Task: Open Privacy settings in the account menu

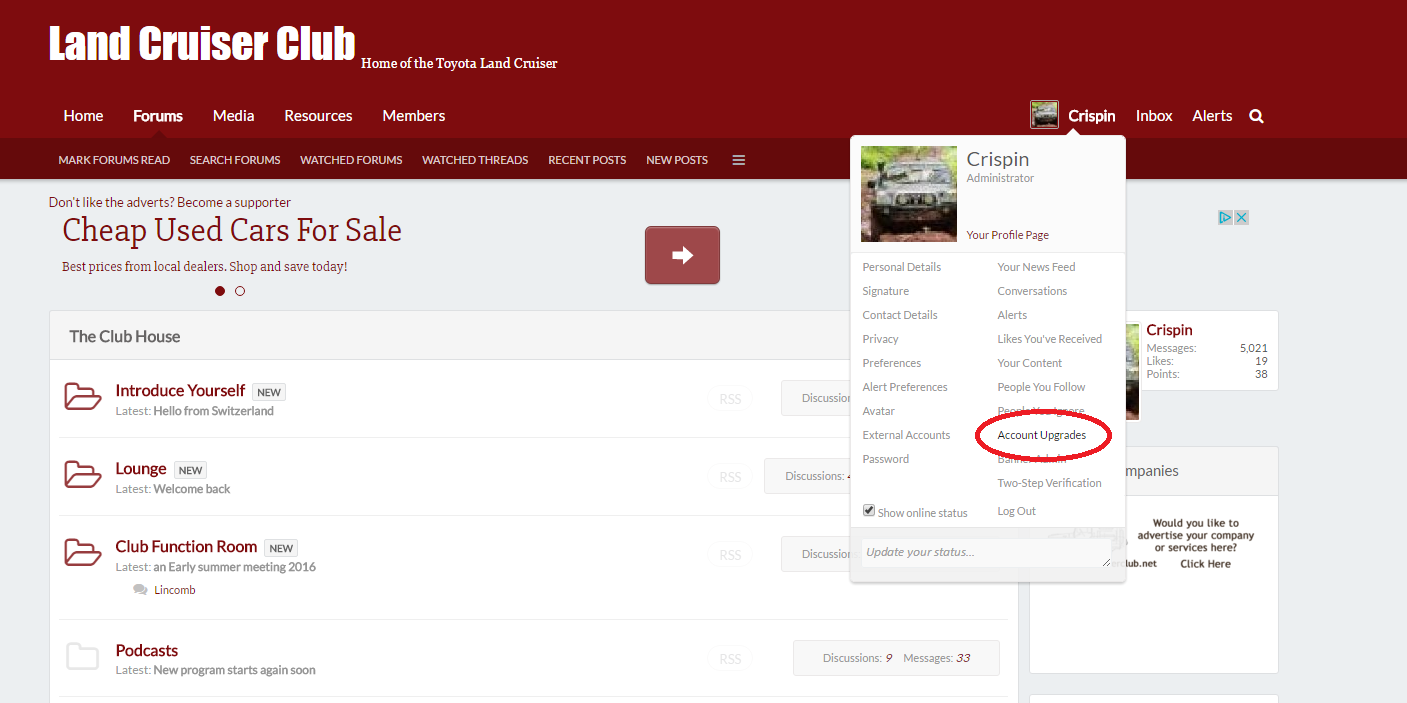Action: (x=881, y=339)
